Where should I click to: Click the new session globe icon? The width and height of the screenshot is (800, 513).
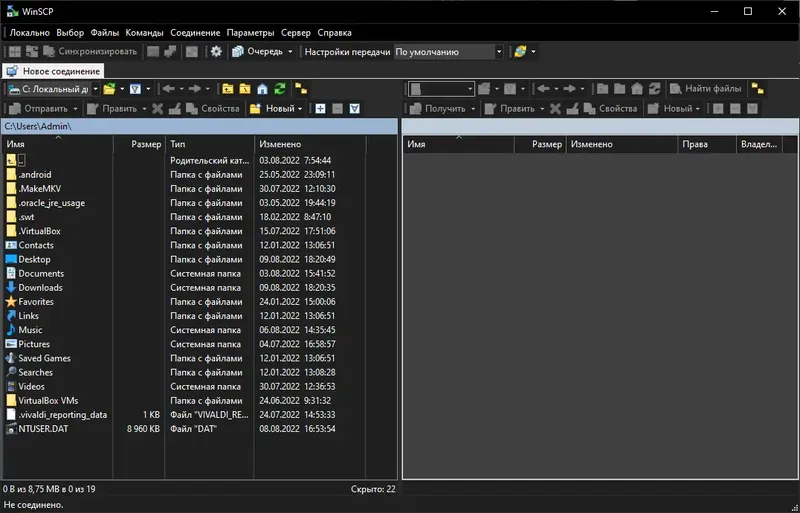coord(520,52)
